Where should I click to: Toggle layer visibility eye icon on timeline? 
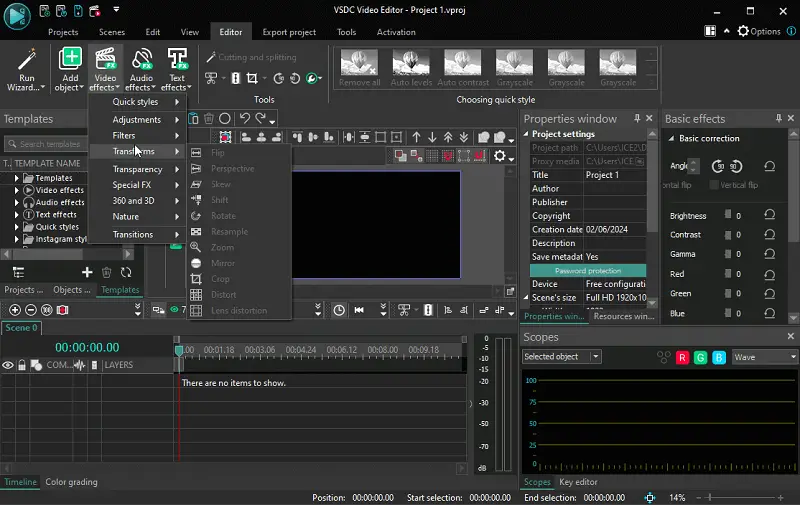click(8, 365)
